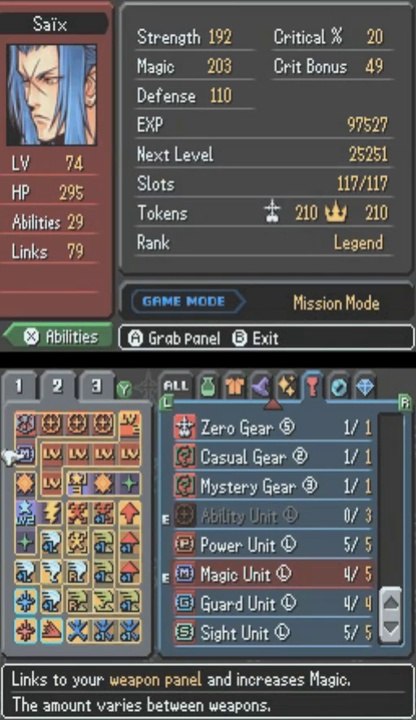Select Magic Unit in panel list
The width and height of the screenshot is (416, 720).
(x=274, y=574)
